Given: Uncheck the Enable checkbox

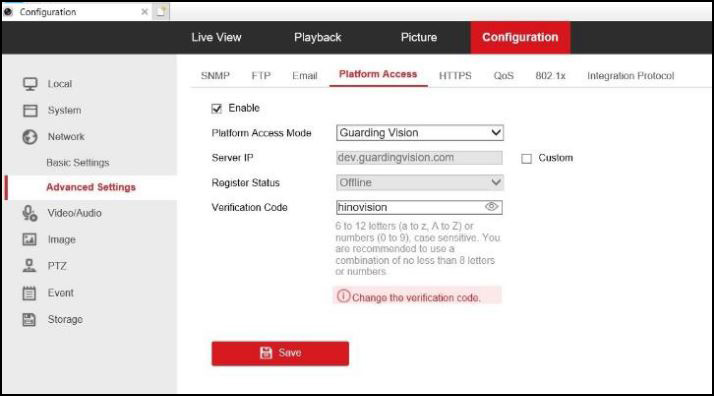Looking at the screenshot, I should click(217, 108).
